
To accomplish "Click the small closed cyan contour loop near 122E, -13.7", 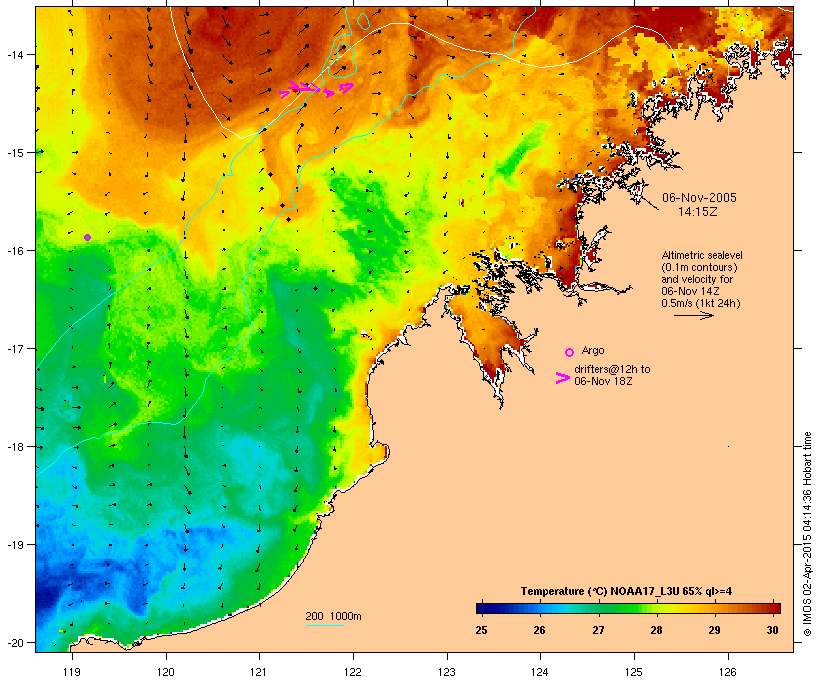I will [x=363, y=20].
